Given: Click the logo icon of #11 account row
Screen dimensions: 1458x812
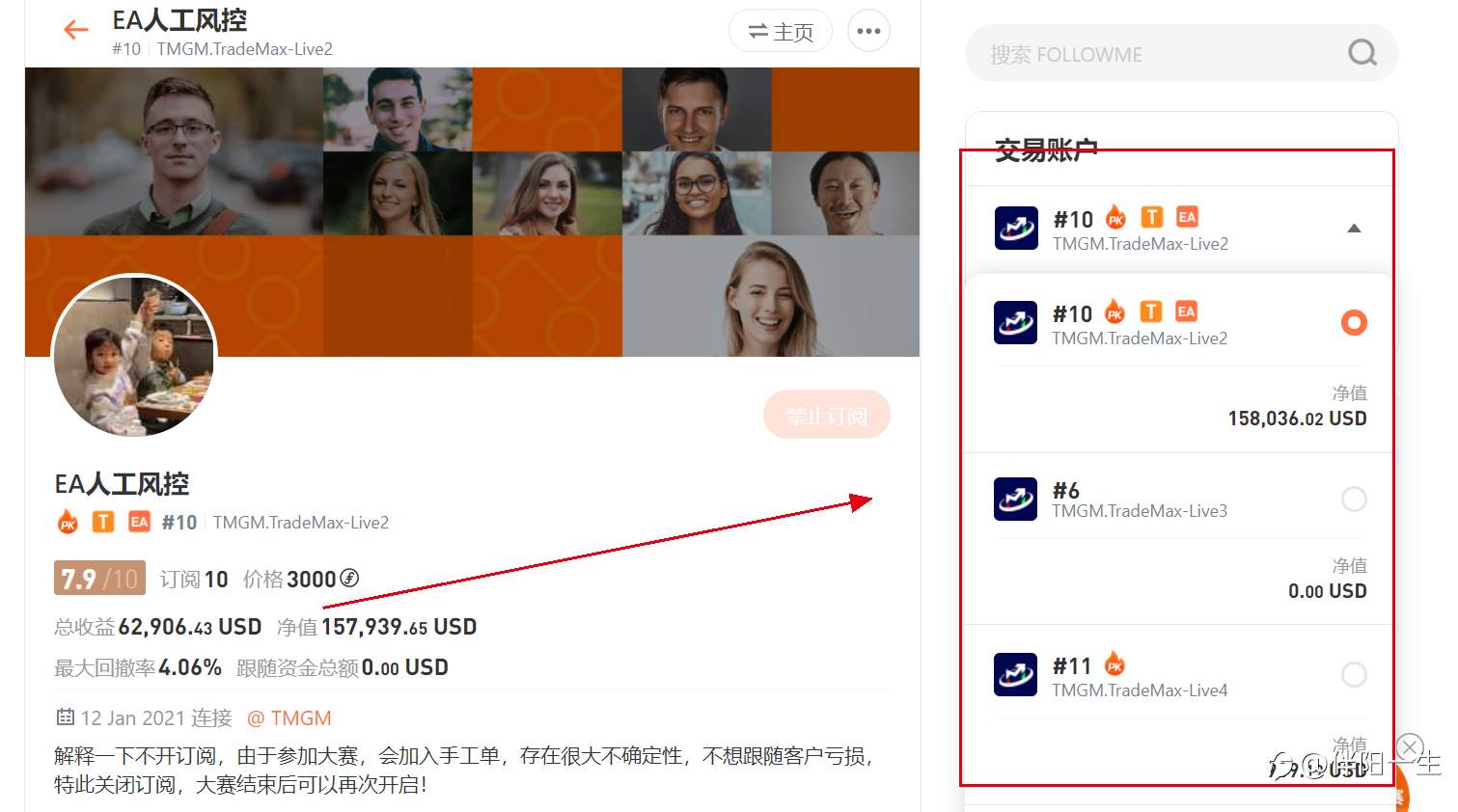Looking at the screenshot, I should (1016, 674).
